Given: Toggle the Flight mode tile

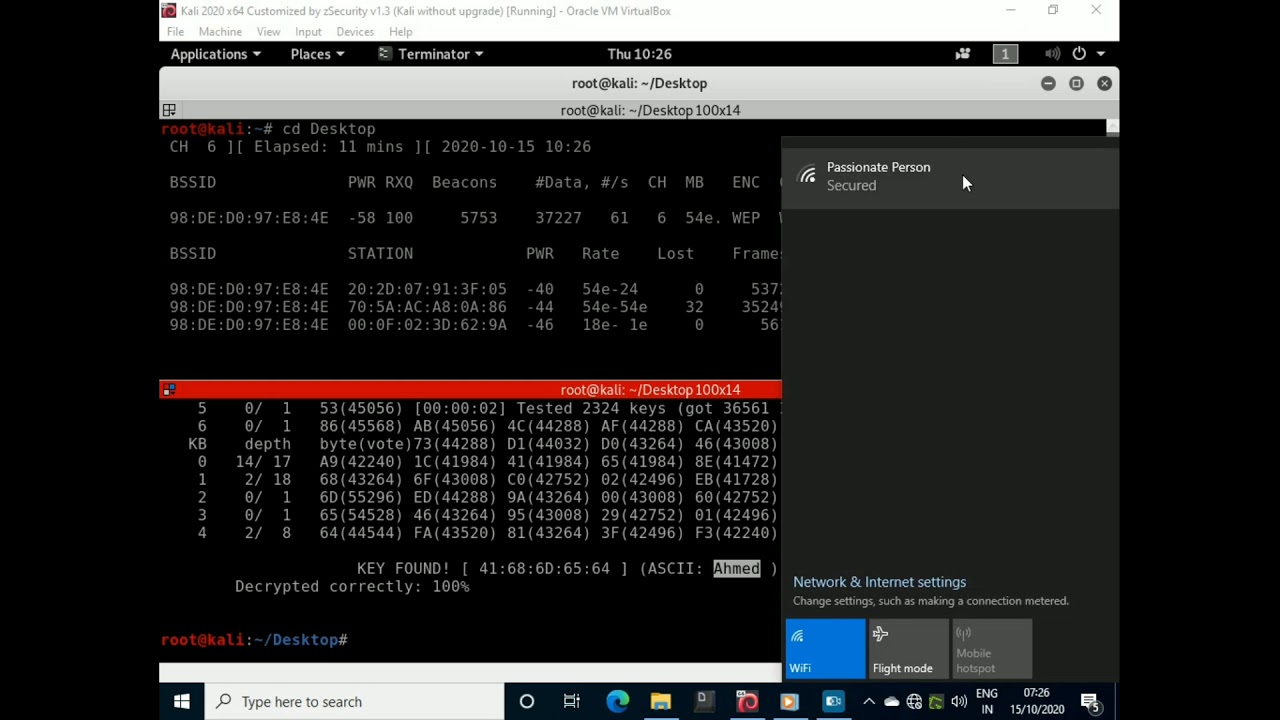Looking at the screenshot, I should [x=908, y=649].
